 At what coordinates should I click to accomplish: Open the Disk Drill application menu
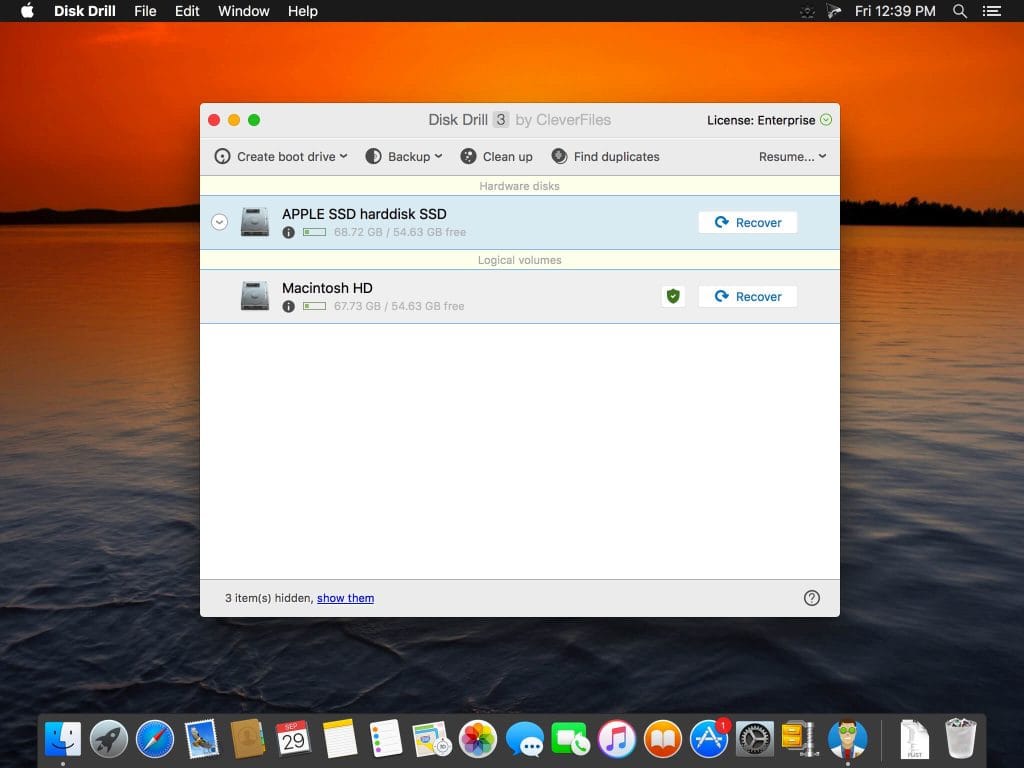84,11
